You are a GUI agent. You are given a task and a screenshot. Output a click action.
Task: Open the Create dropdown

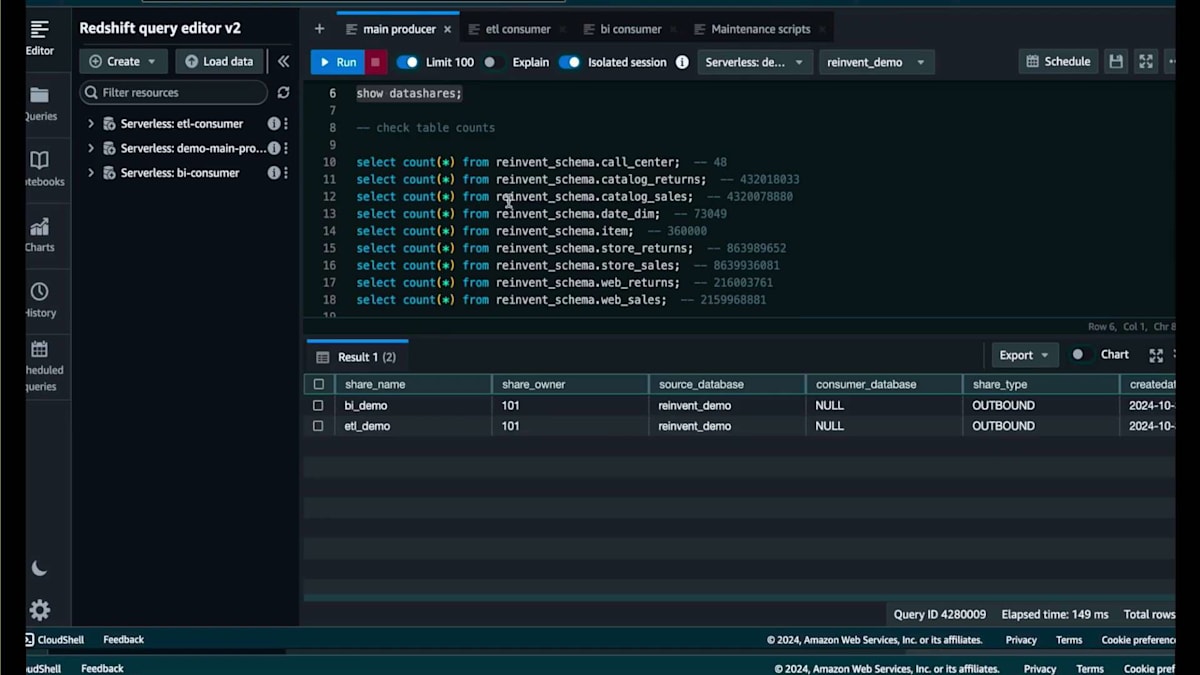[x=123, y=61]
